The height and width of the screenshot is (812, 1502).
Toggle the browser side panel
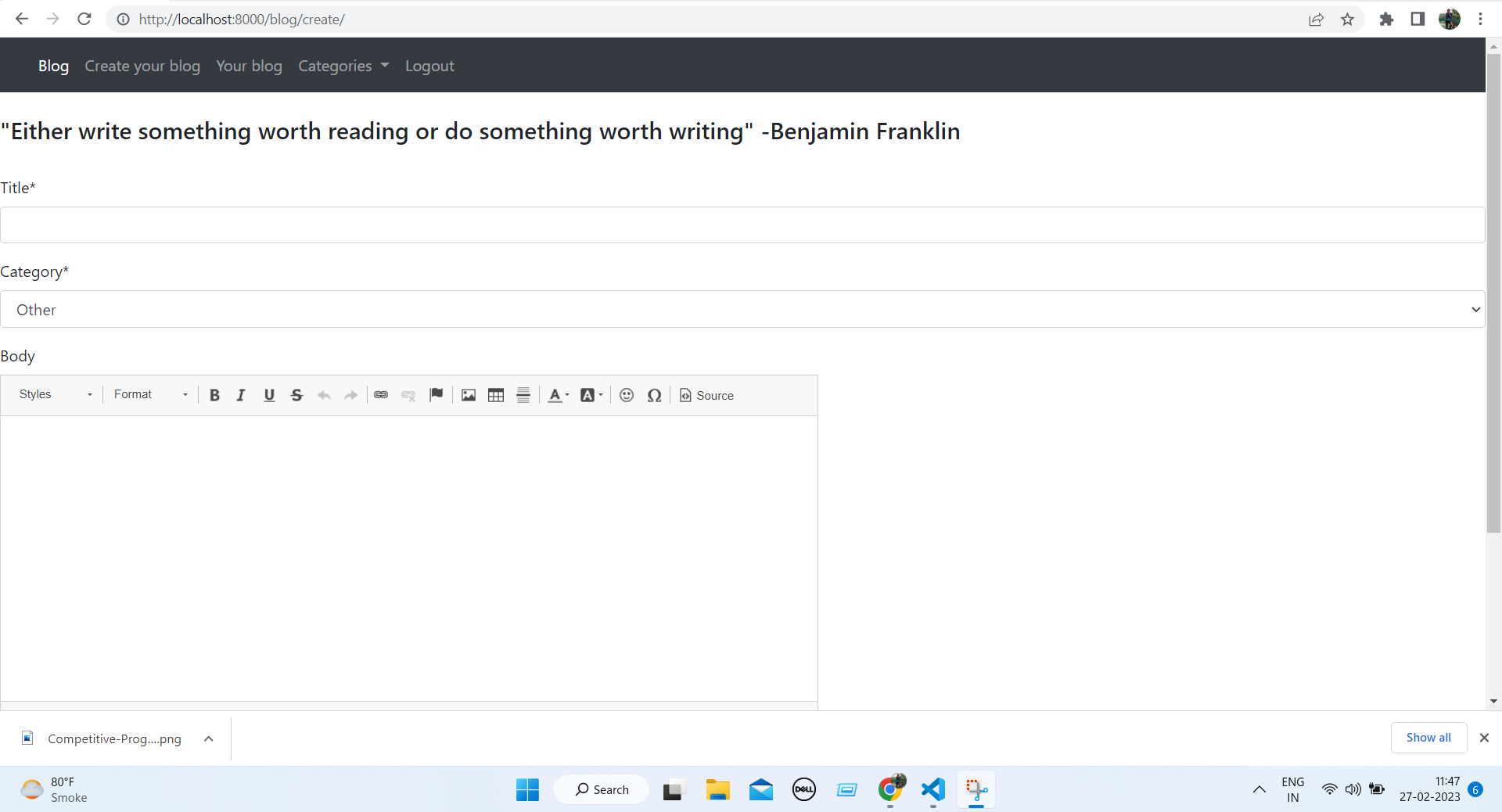click(x=1418, y=19)
